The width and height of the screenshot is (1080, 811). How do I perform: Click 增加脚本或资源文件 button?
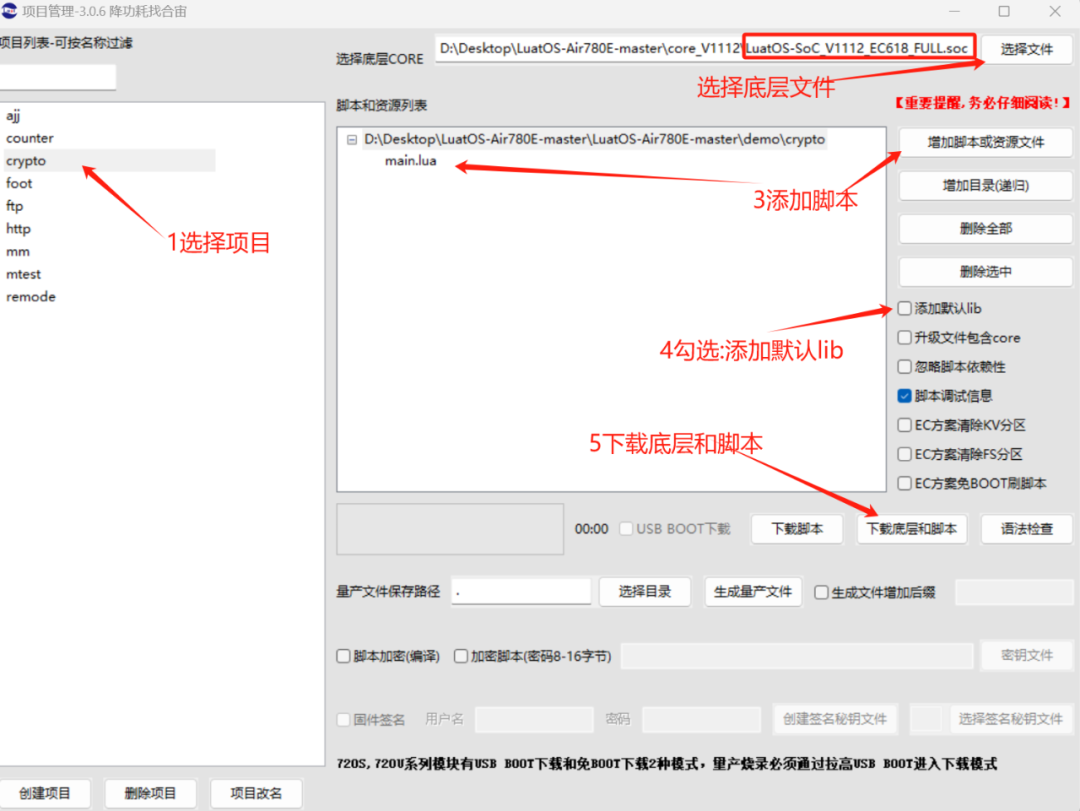pos(985,142)
